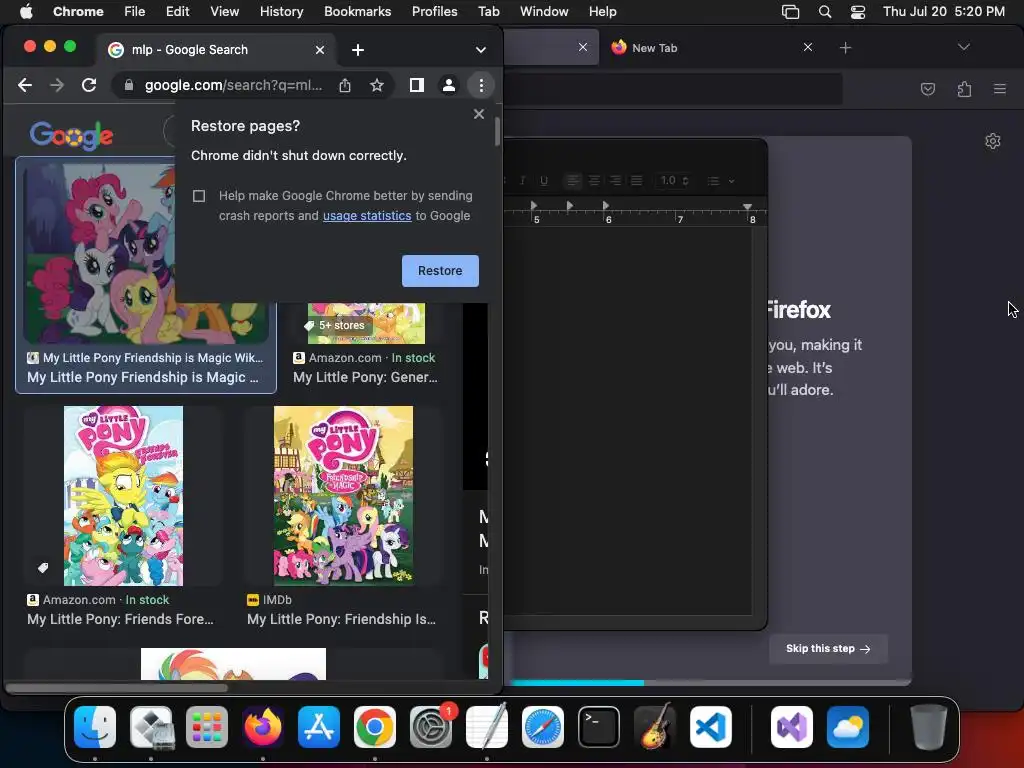Open My Little Pony: Friends Fore... result title
This screenshot has width=1024, height=768.
[120, 619]
